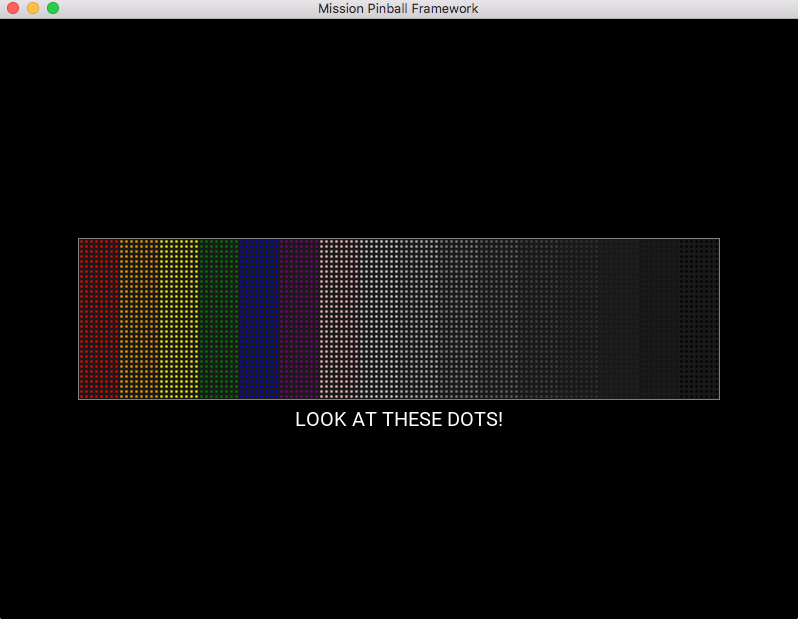Click the word "Framework" in the title bar
798x619 pixels.
pos(446,9)
